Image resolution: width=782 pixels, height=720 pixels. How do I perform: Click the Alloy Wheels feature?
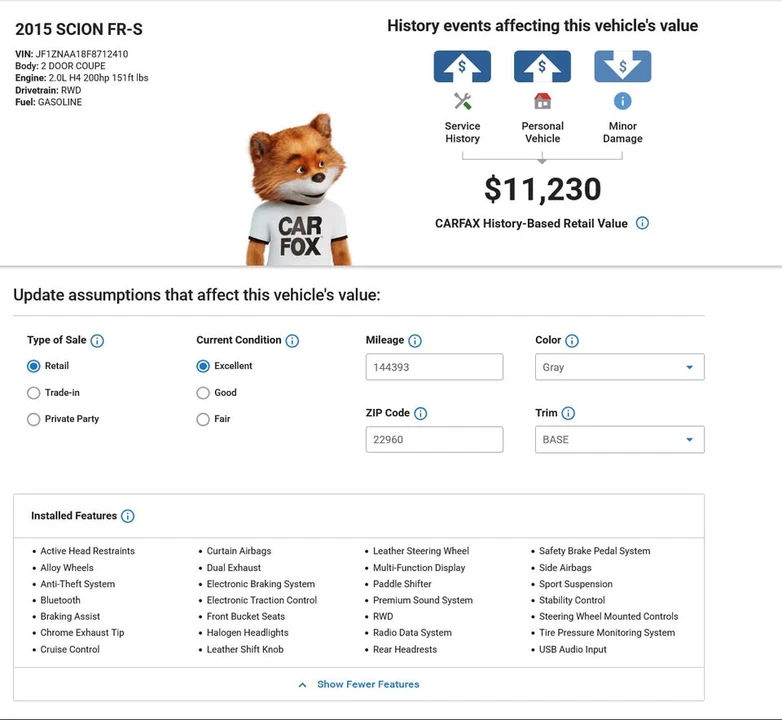[x=67, y=568]
